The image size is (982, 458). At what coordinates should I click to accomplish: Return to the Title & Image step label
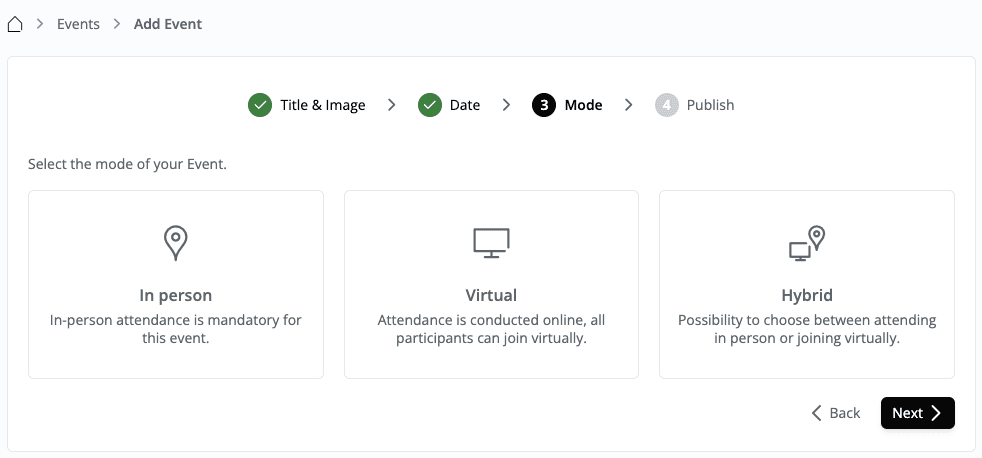click(x=323, y=105)
